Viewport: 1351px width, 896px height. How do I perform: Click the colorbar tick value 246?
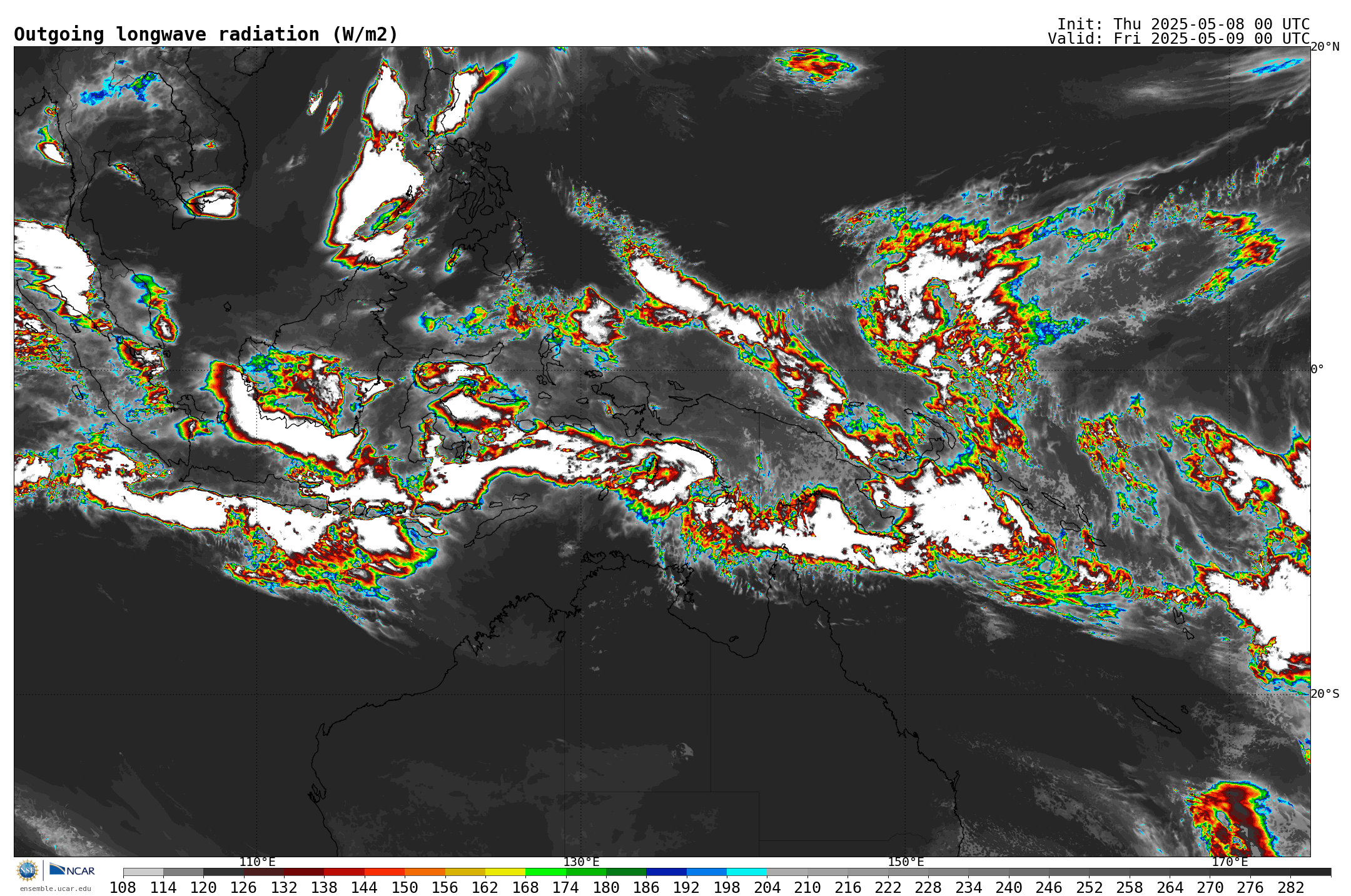pos(1049,887)
